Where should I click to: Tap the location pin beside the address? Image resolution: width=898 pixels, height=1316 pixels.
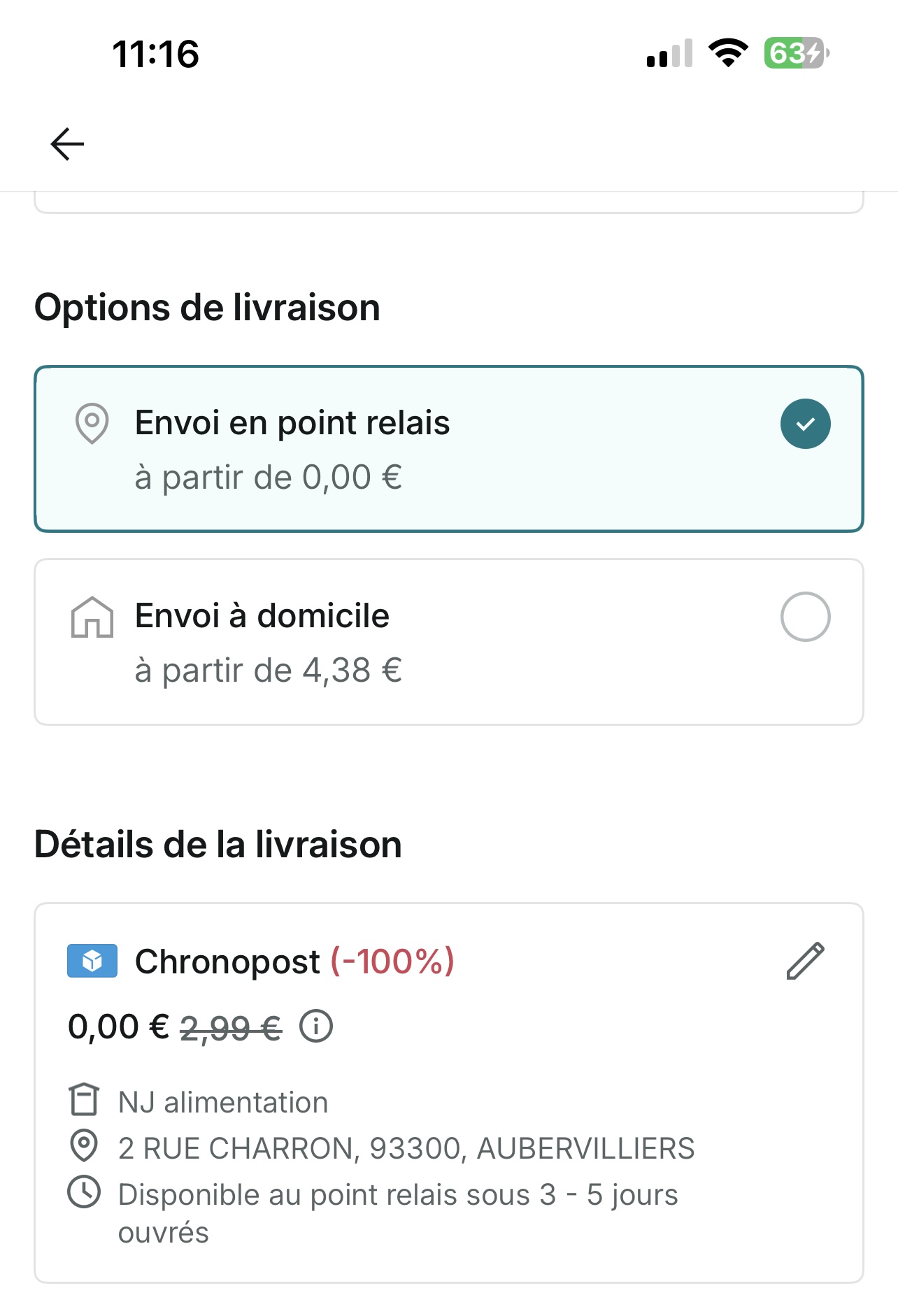point(84,1147)
